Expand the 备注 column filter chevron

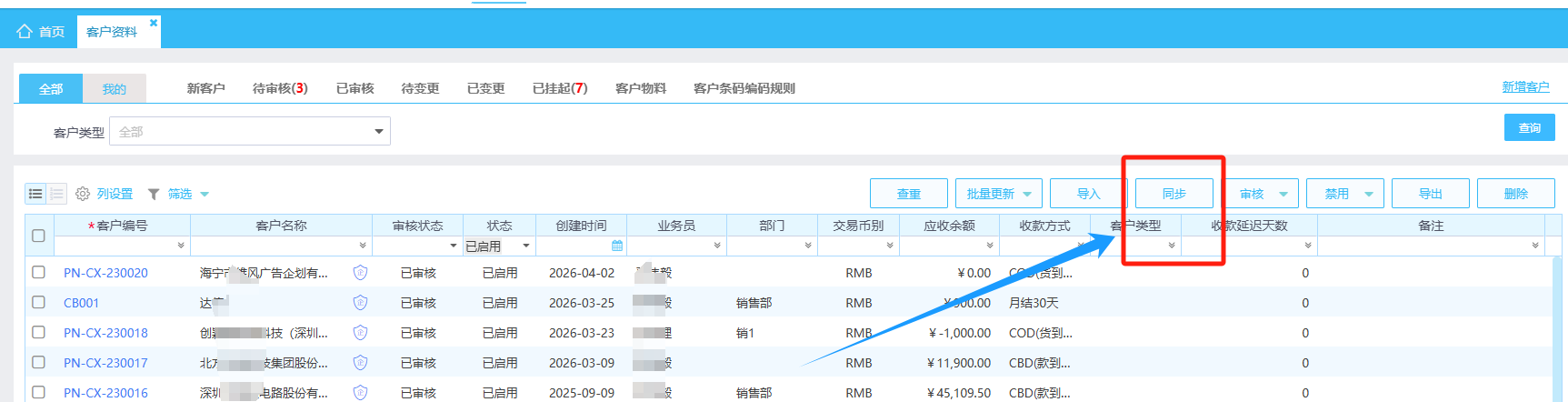[1535, 246]
